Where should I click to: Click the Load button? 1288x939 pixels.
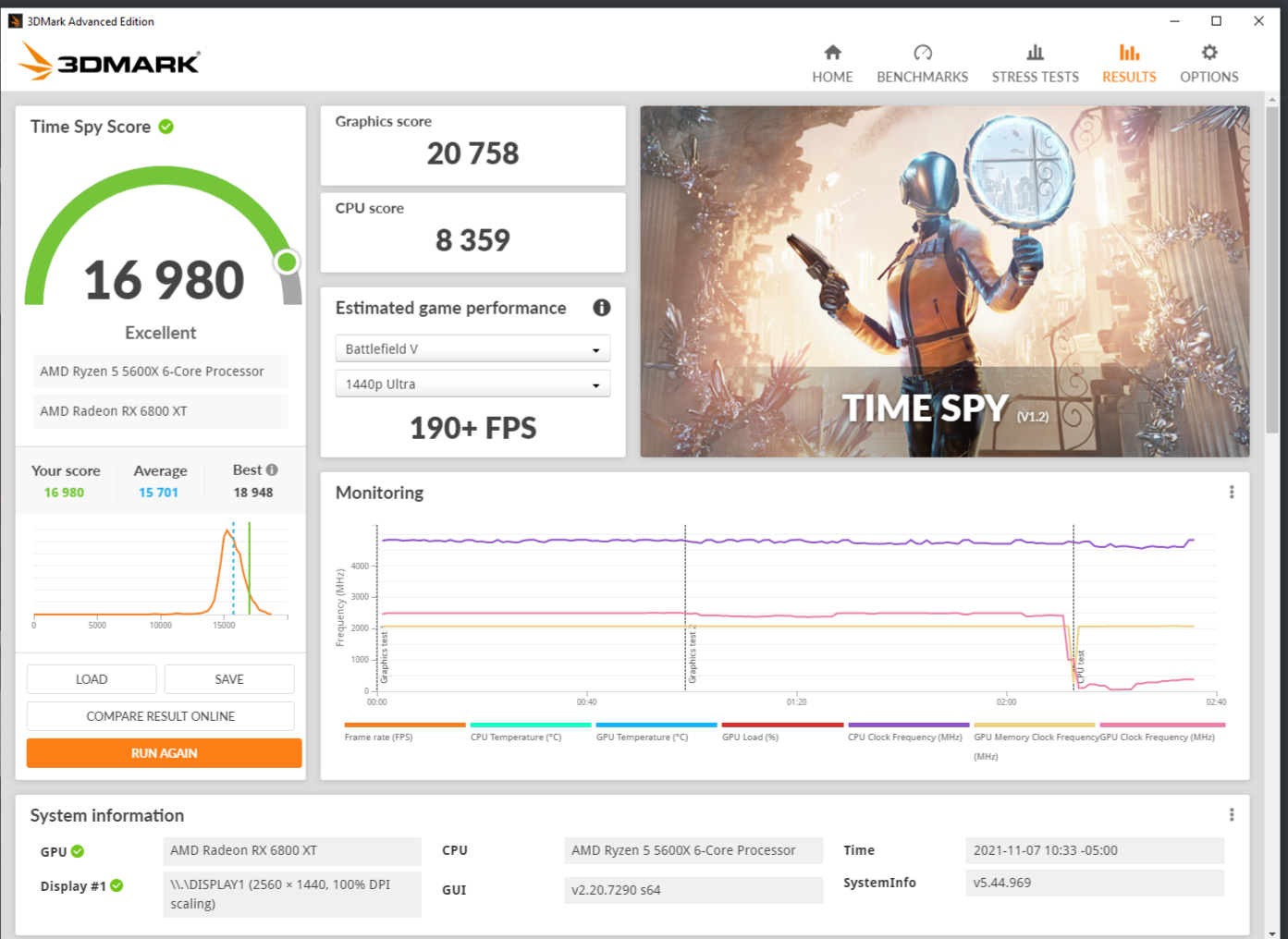click(92, 679)
